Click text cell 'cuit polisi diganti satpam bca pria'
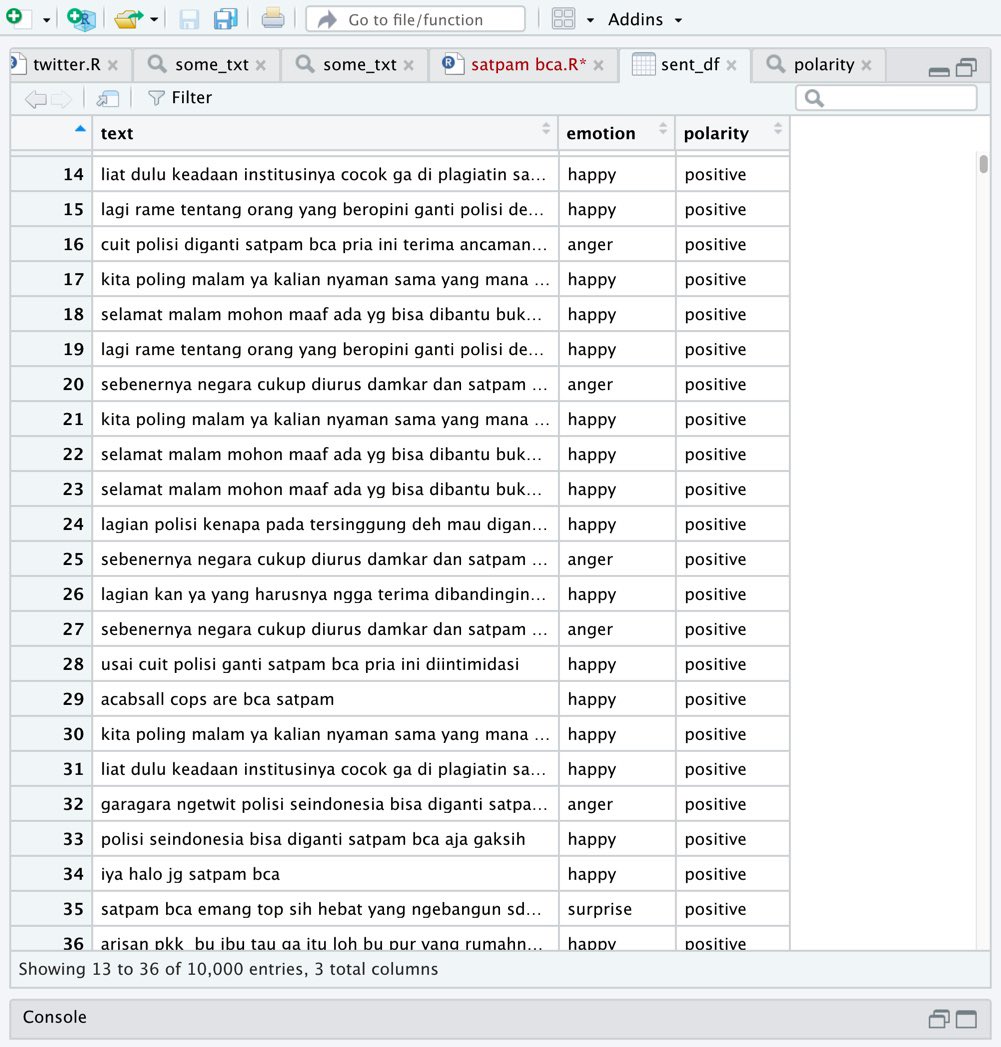 click(x=324, y=244)
